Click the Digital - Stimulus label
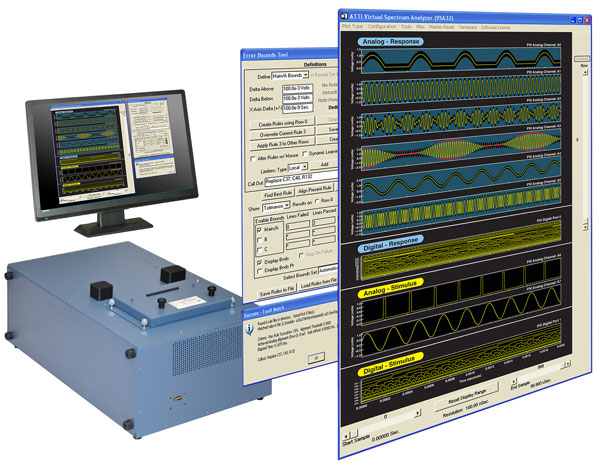600x464 pixels. click(x=390, y=366)
